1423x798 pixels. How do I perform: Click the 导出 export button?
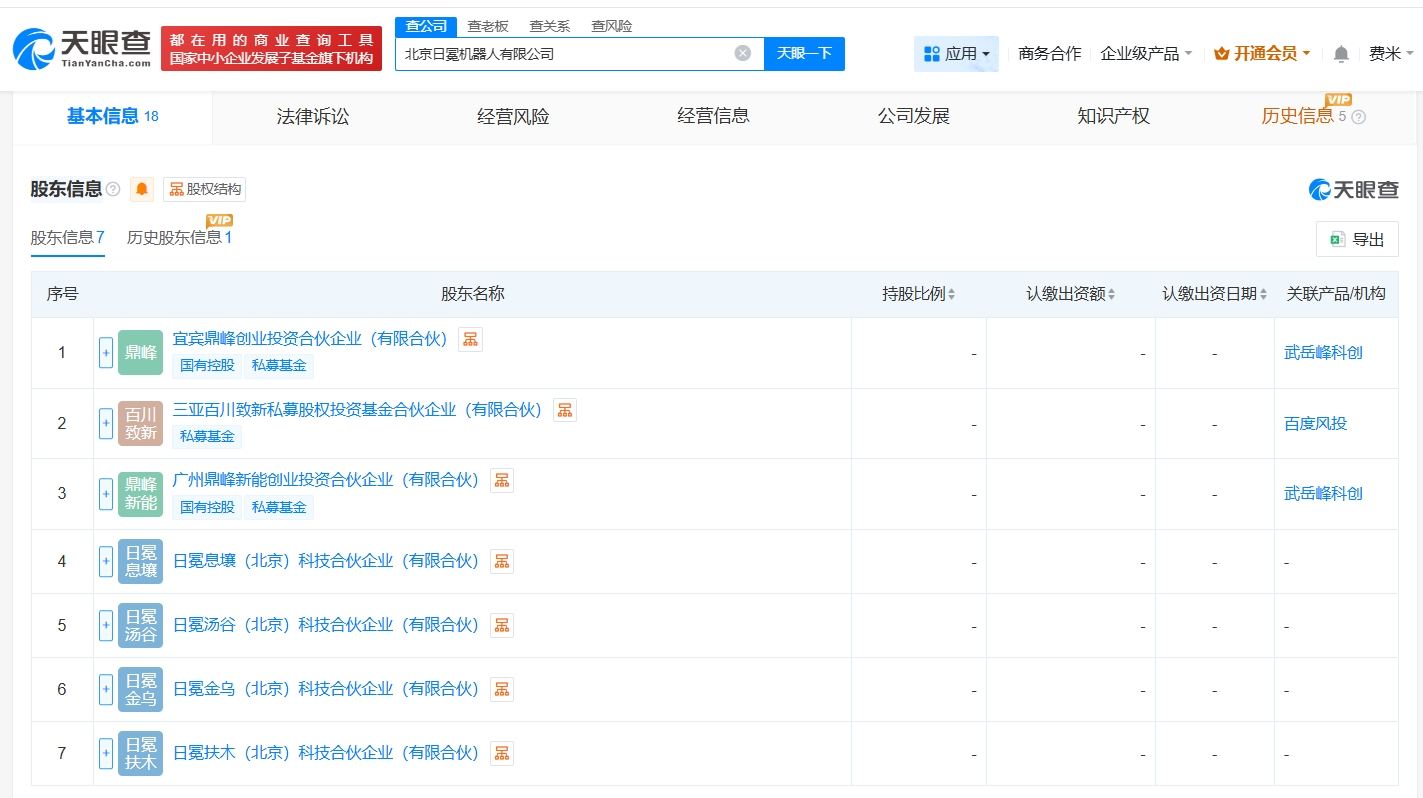(x=1357, y=239)
